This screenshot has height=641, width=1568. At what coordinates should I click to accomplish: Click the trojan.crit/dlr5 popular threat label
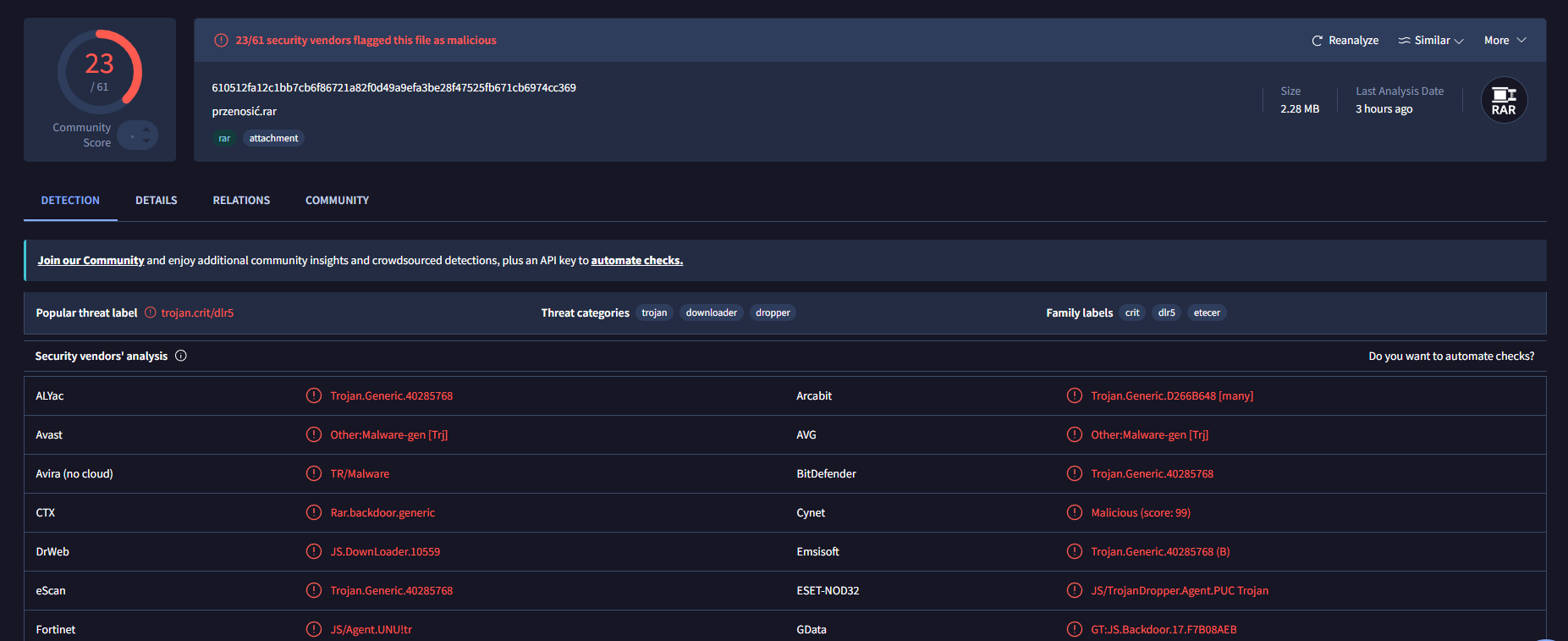point(197,312)
